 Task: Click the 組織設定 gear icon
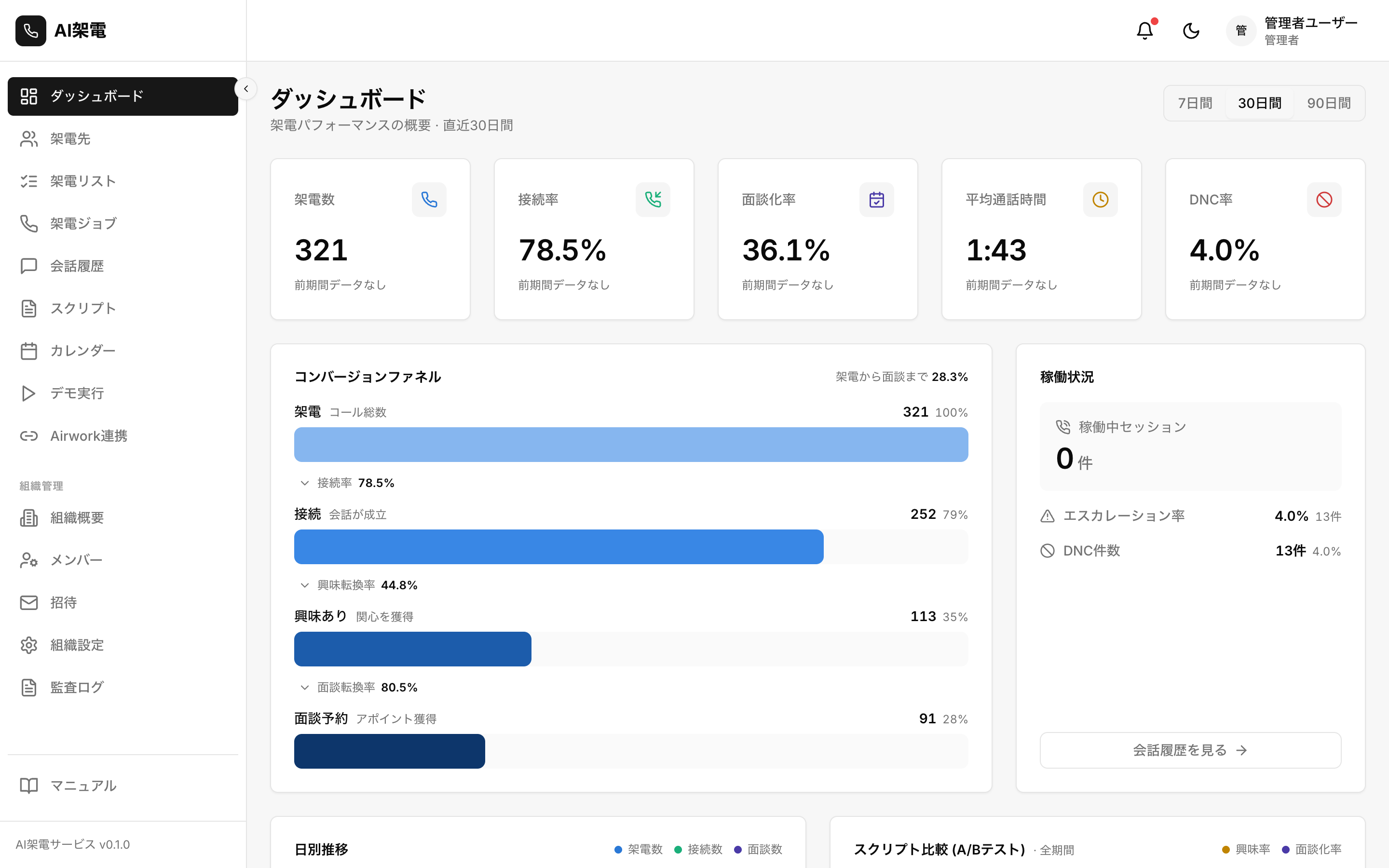click(29, 645)
